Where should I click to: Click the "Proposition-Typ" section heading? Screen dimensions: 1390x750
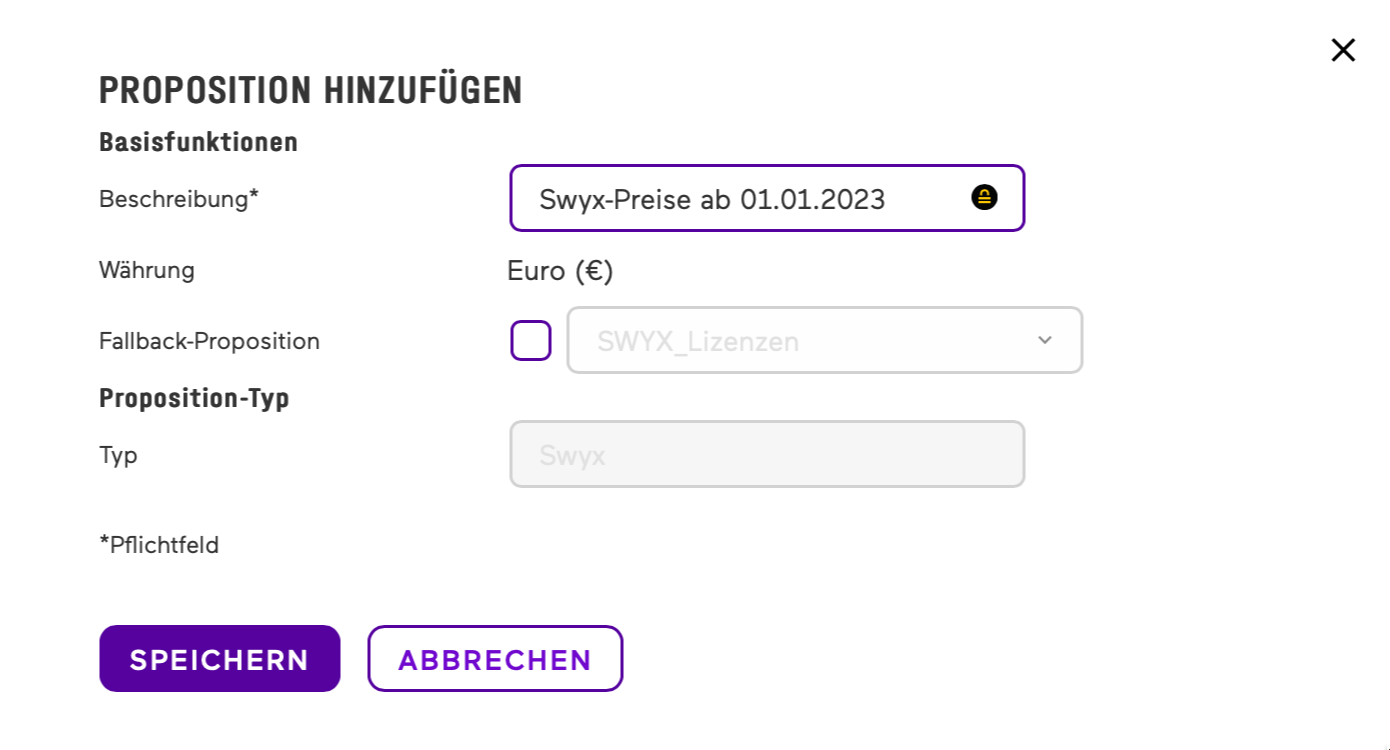point(194,398)
